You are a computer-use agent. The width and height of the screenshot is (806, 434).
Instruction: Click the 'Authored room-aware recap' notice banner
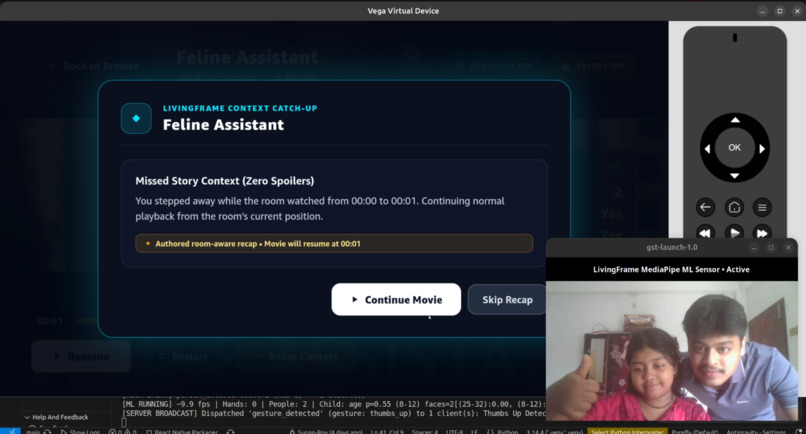click(x=334, y=243)
